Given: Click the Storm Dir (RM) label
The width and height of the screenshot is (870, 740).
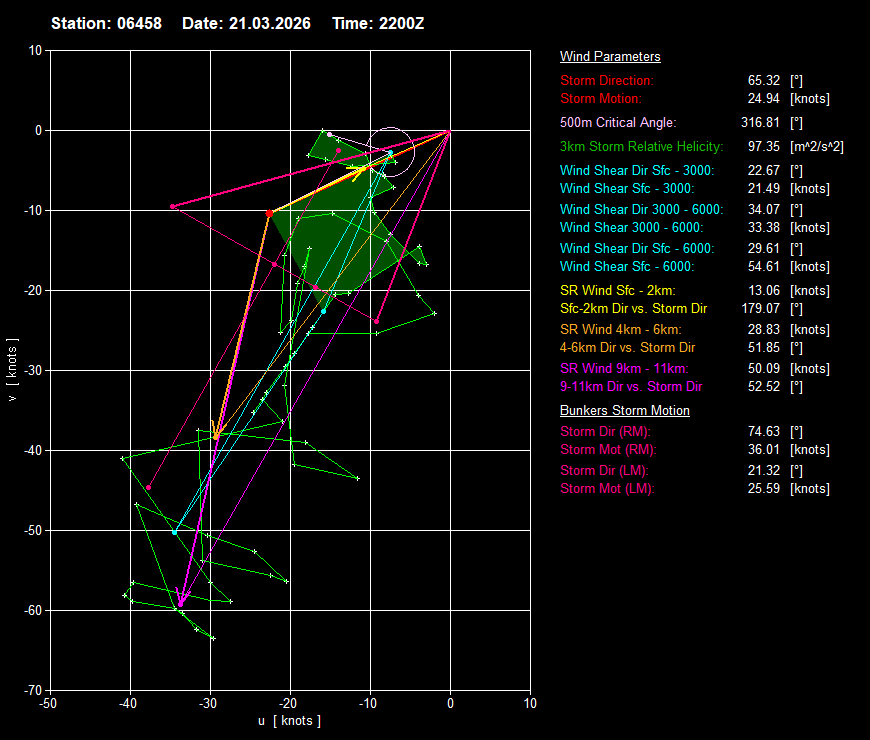Looking at the screenshot, I should click(x=605, y=431).
